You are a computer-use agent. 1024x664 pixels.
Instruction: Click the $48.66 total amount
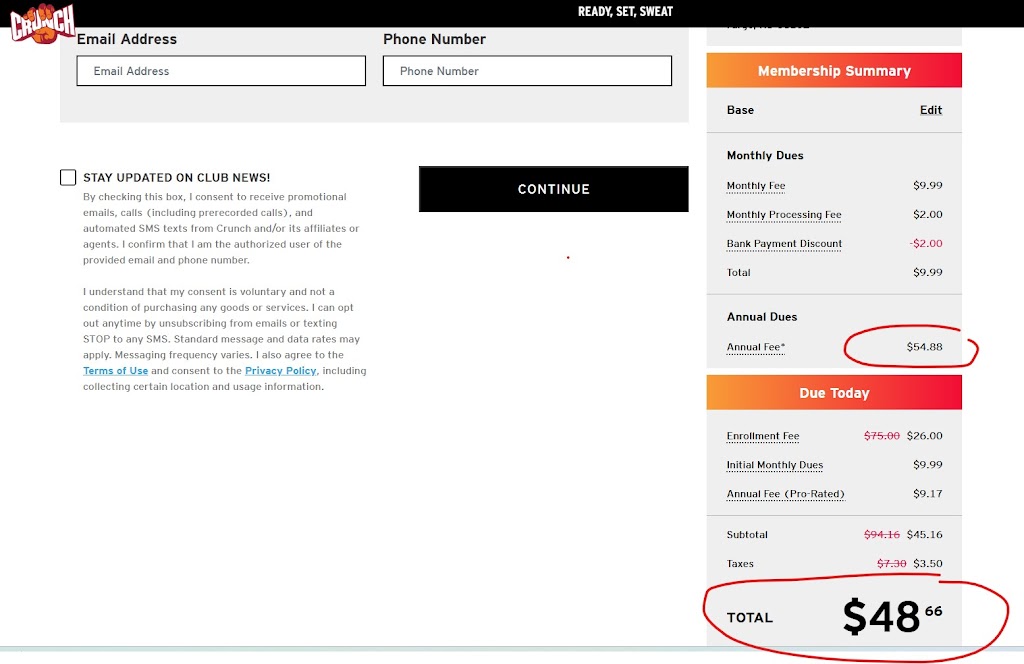[x=892, y=616]
